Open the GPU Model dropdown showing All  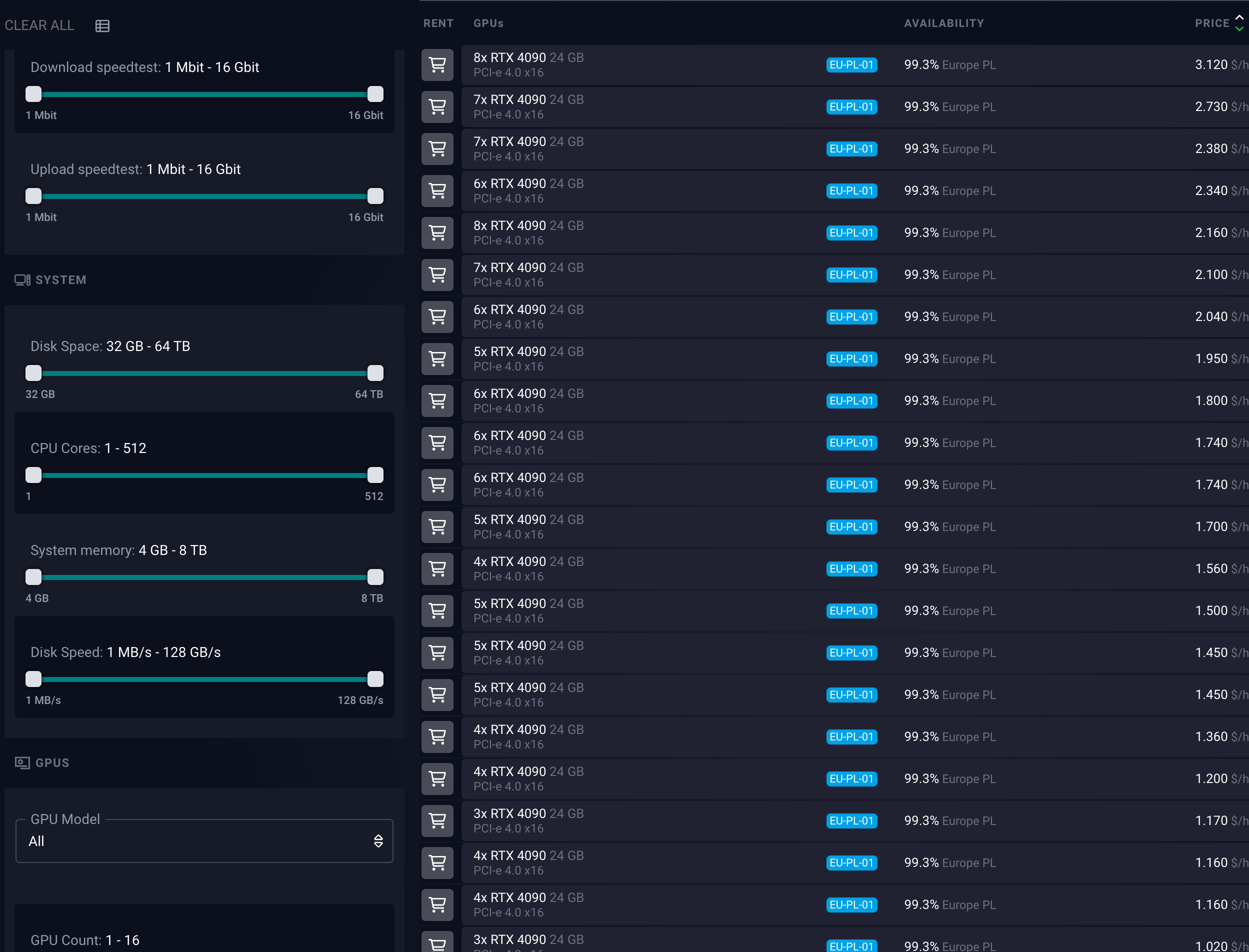204,841
